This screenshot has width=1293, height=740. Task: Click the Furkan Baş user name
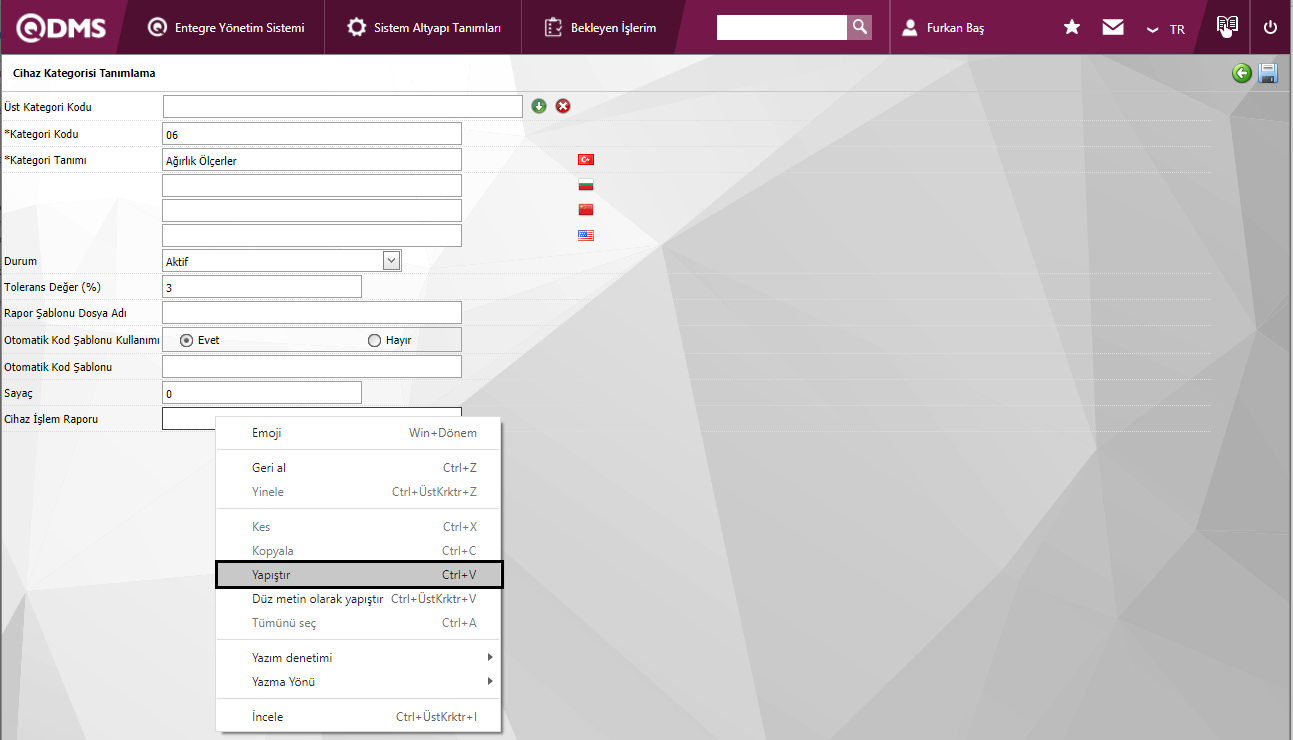[x=955, y=29]
